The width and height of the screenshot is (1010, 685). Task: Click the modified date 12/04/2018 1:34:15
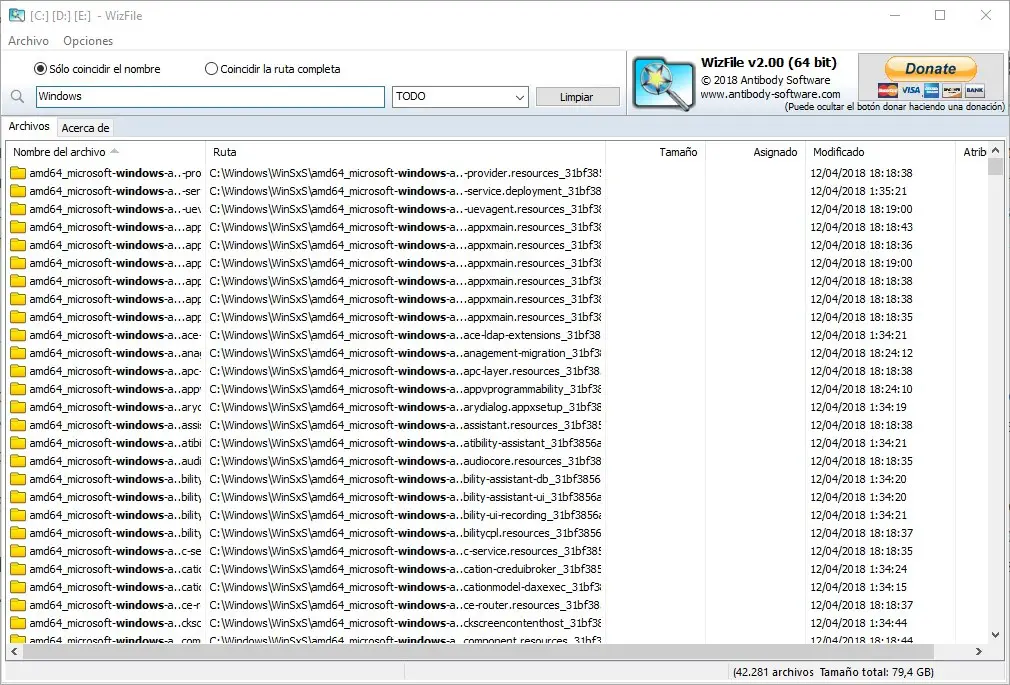point(858,588)
